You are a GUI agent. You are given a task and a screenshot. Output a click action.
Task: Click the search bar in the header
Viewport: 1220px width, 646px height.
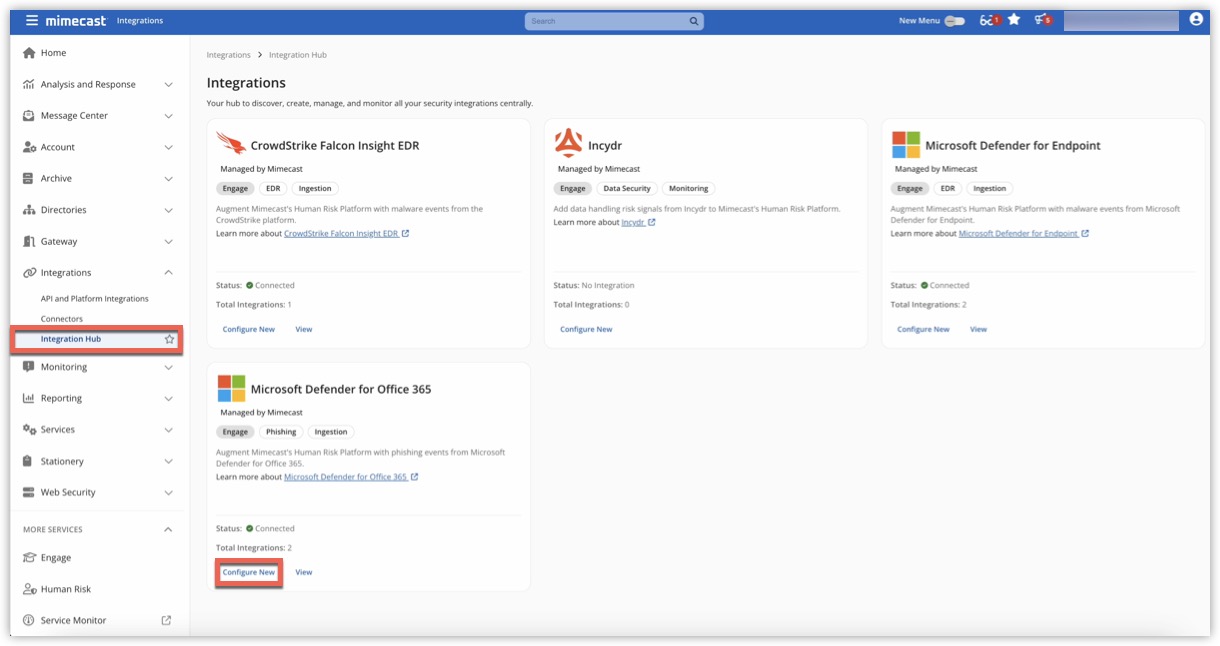(x=614, y=19)
